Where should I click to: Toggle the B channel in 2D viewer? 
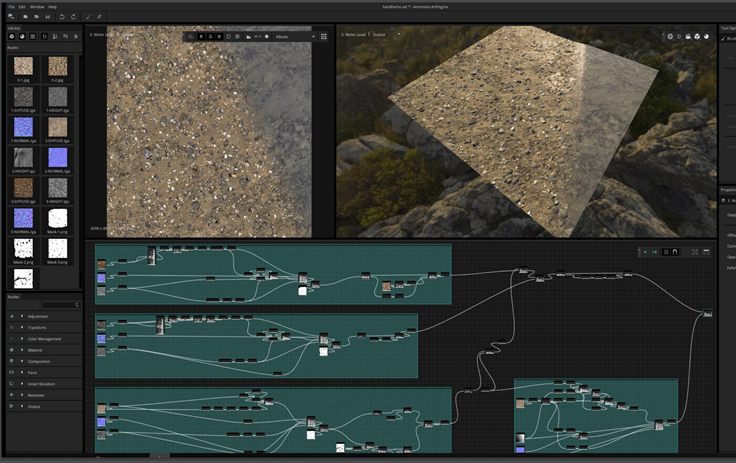(x=219, y=37)
